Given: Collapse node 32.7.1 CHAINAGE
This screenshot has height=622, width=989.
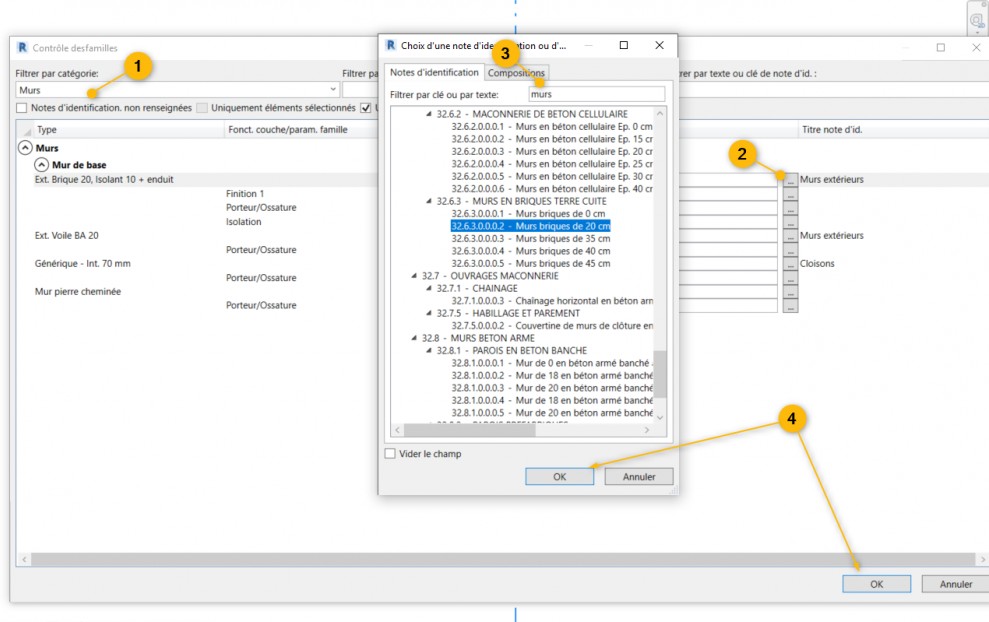Looking at the screenshot, I should point(429,288).
